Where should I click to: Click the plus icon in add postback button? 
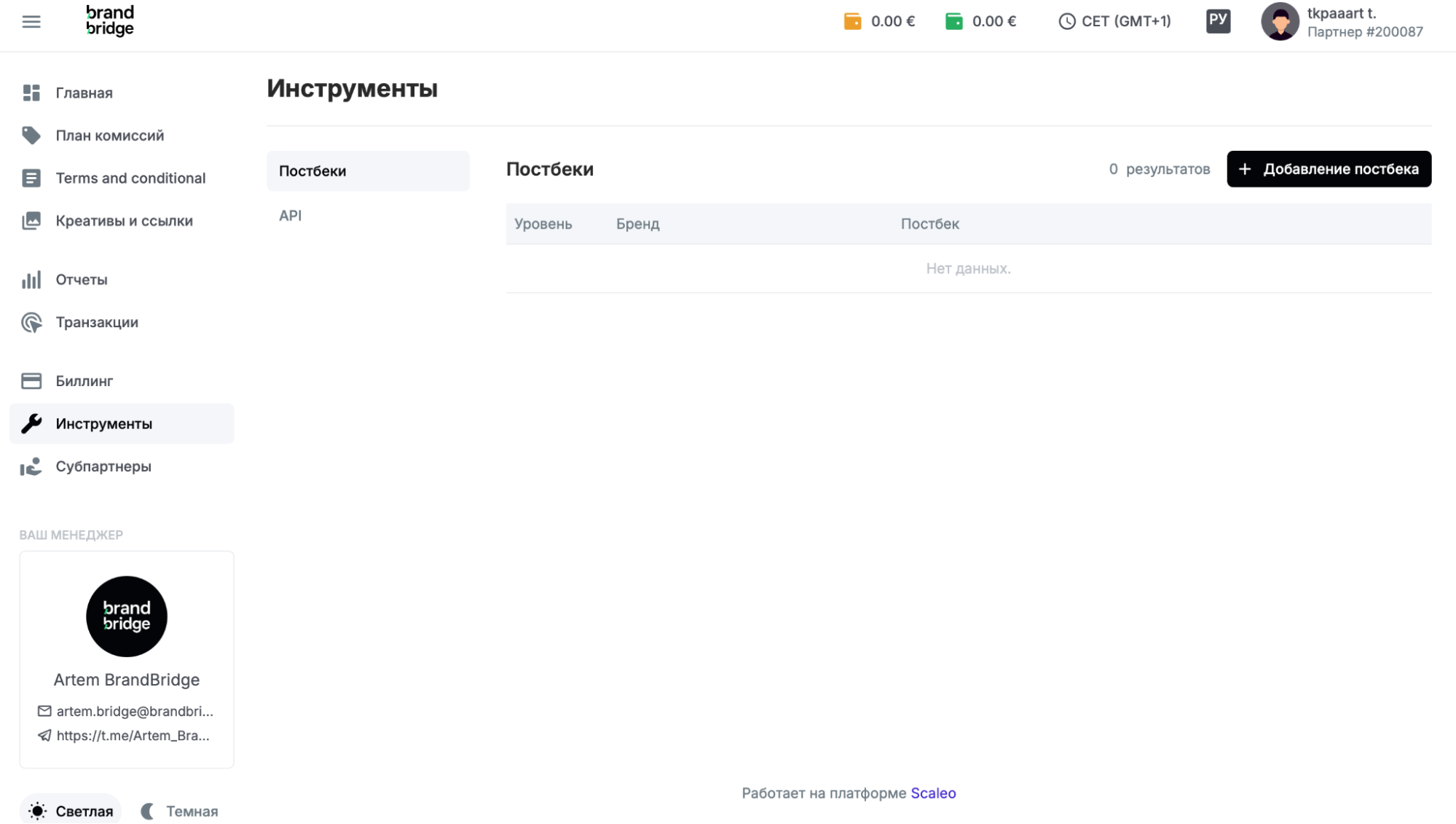1245,169
